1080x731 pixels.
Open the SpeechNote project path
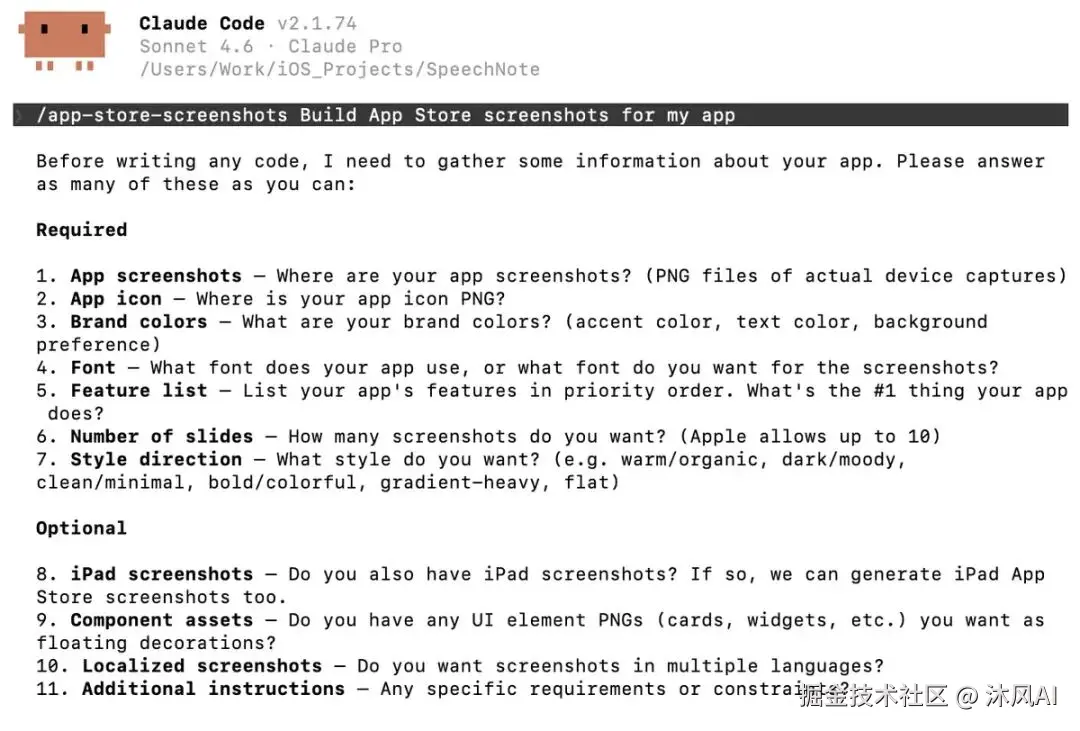[x=339, y=69]
